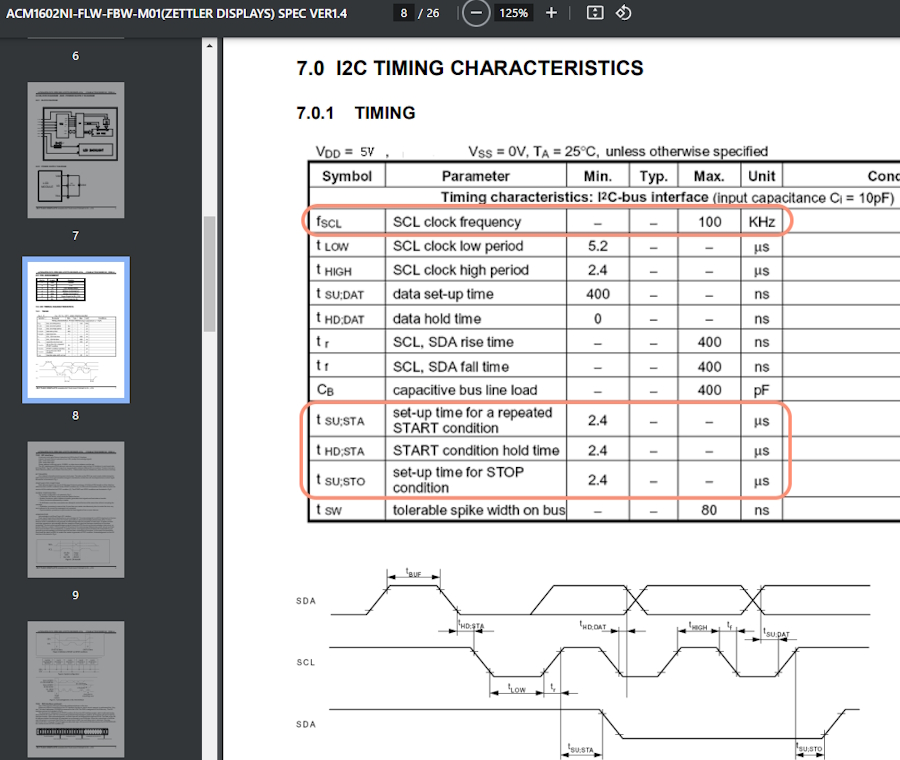Rotate the document counterclockwise
Screen dimensions: 900x760
tap(623, 13)
